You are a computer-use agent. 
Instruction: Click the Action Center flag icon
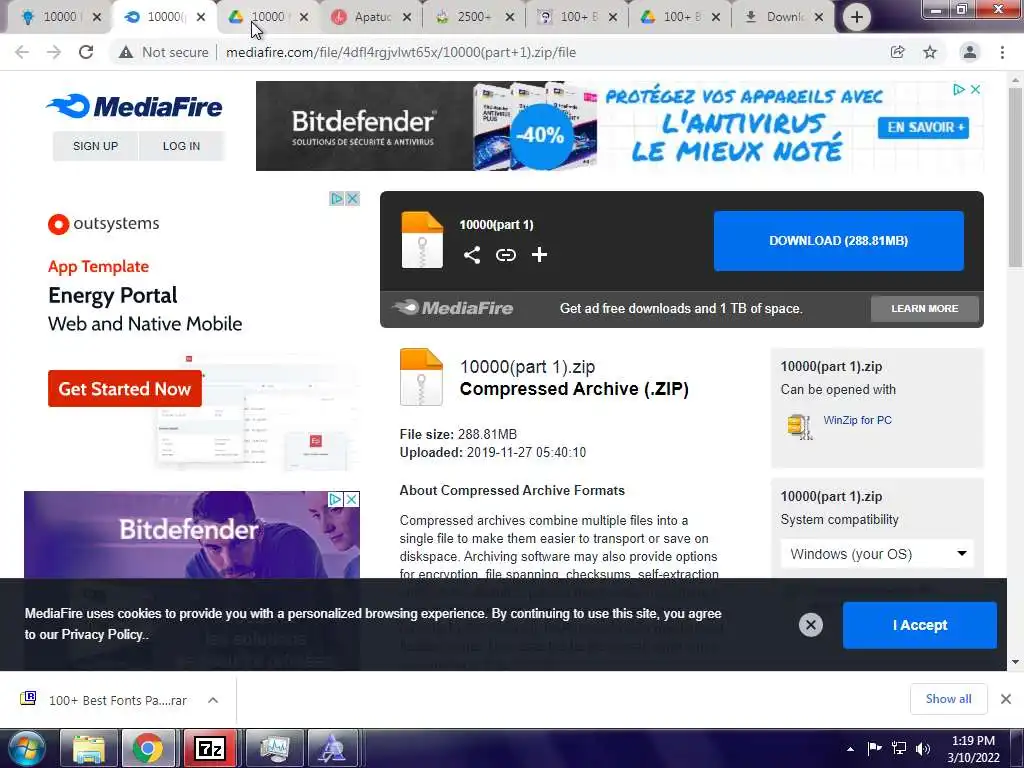pos(874,748)
